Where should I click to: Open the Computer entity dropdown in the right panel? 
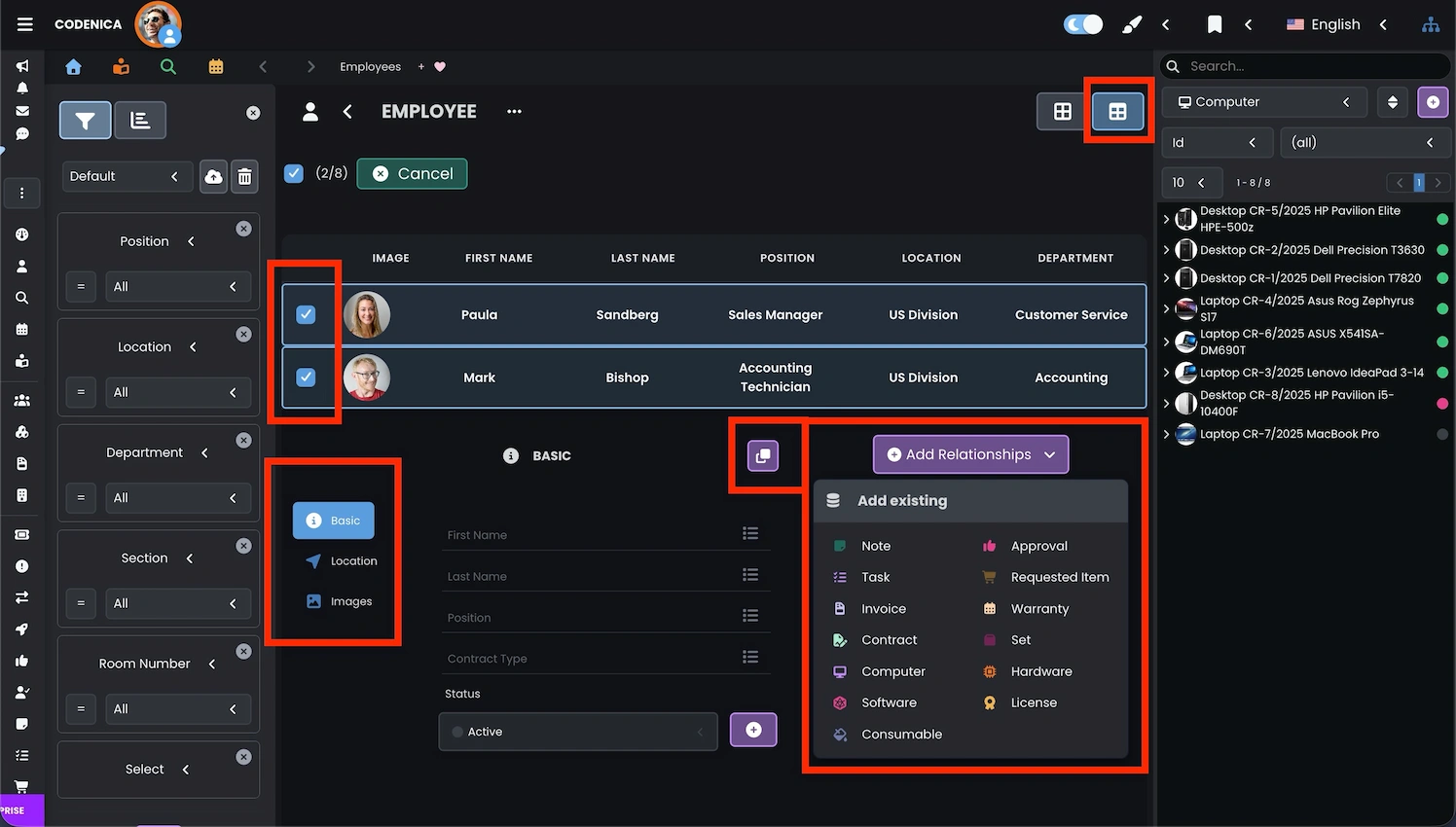pos(1263,101)
